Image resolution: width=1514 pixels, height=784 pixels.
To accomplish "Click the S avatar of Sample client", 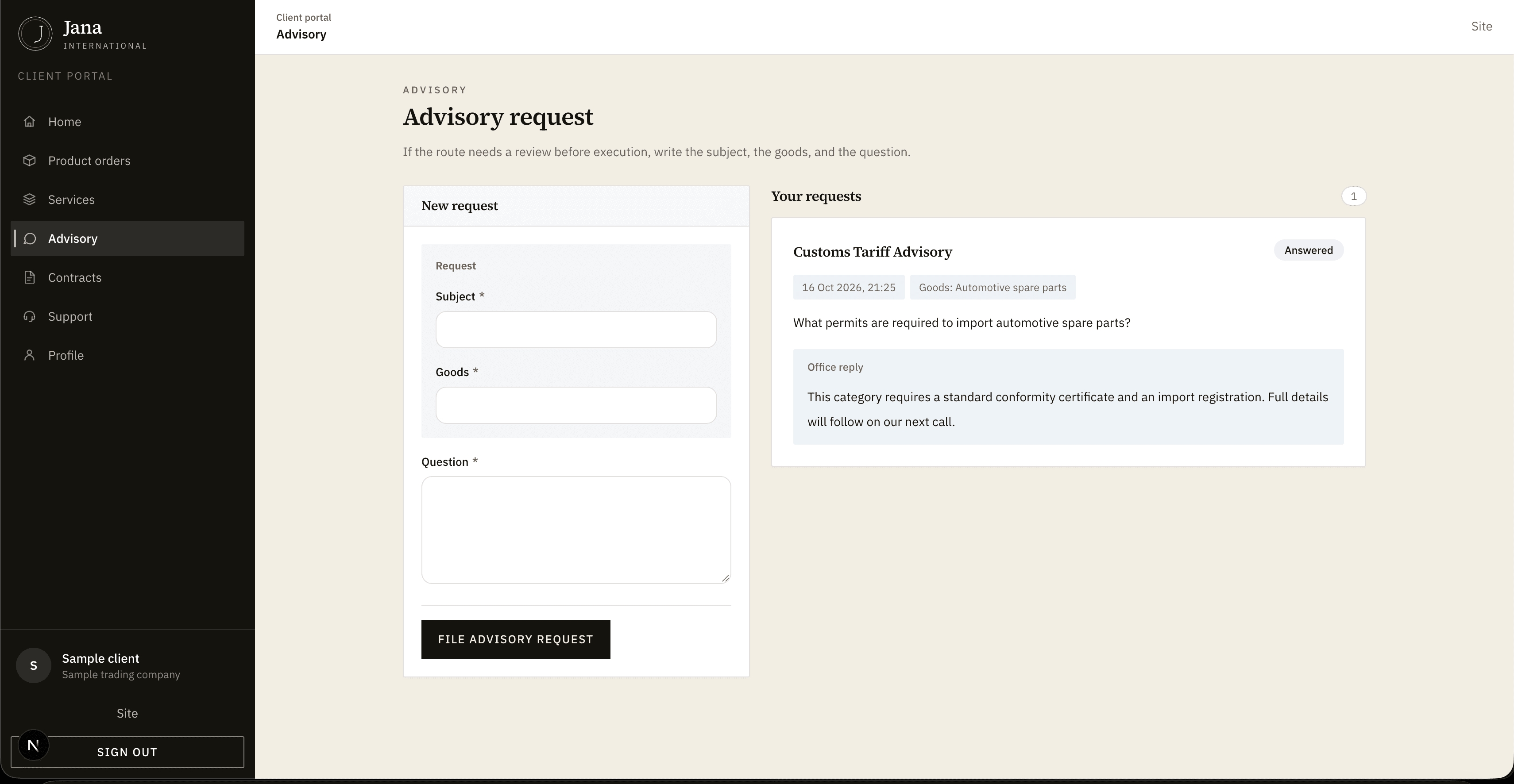I will tap(34, 665).
